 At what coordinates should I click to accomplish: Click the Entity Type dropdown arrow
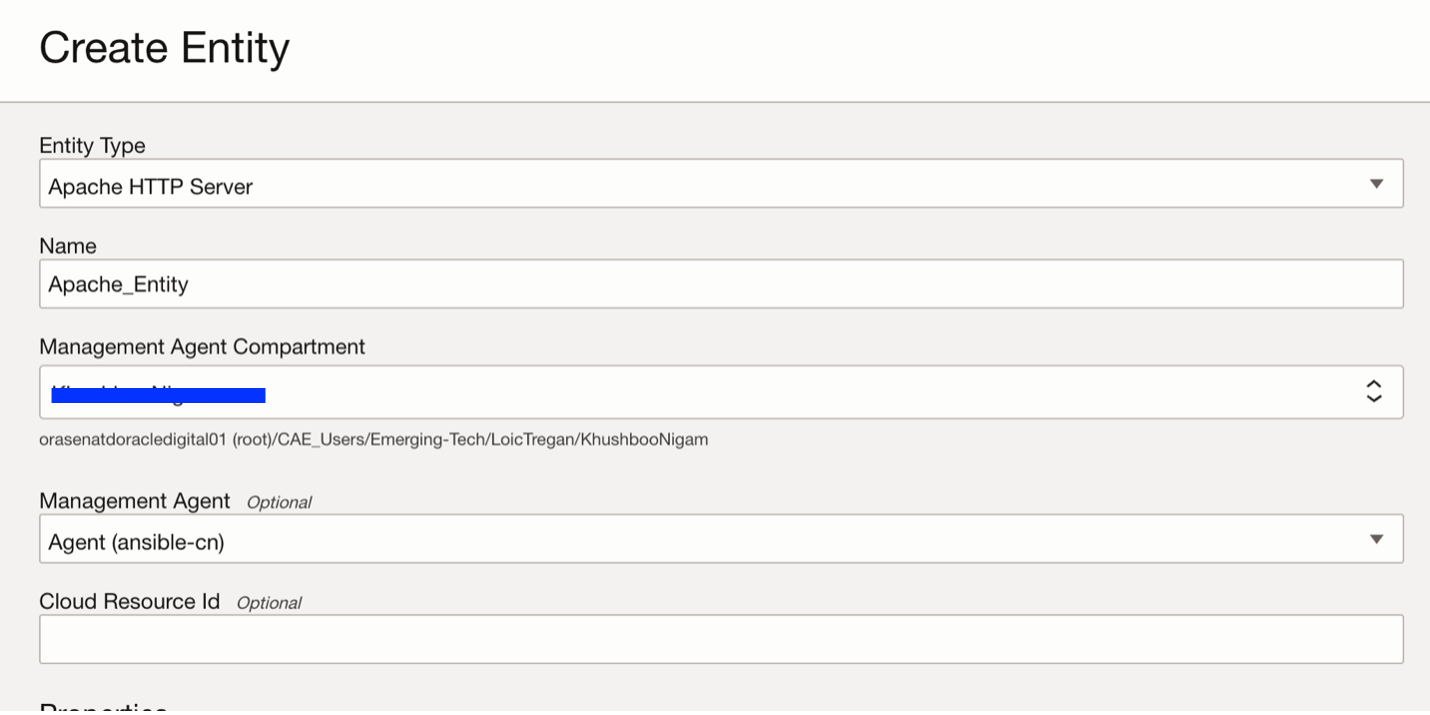(x=1376, y=185)
